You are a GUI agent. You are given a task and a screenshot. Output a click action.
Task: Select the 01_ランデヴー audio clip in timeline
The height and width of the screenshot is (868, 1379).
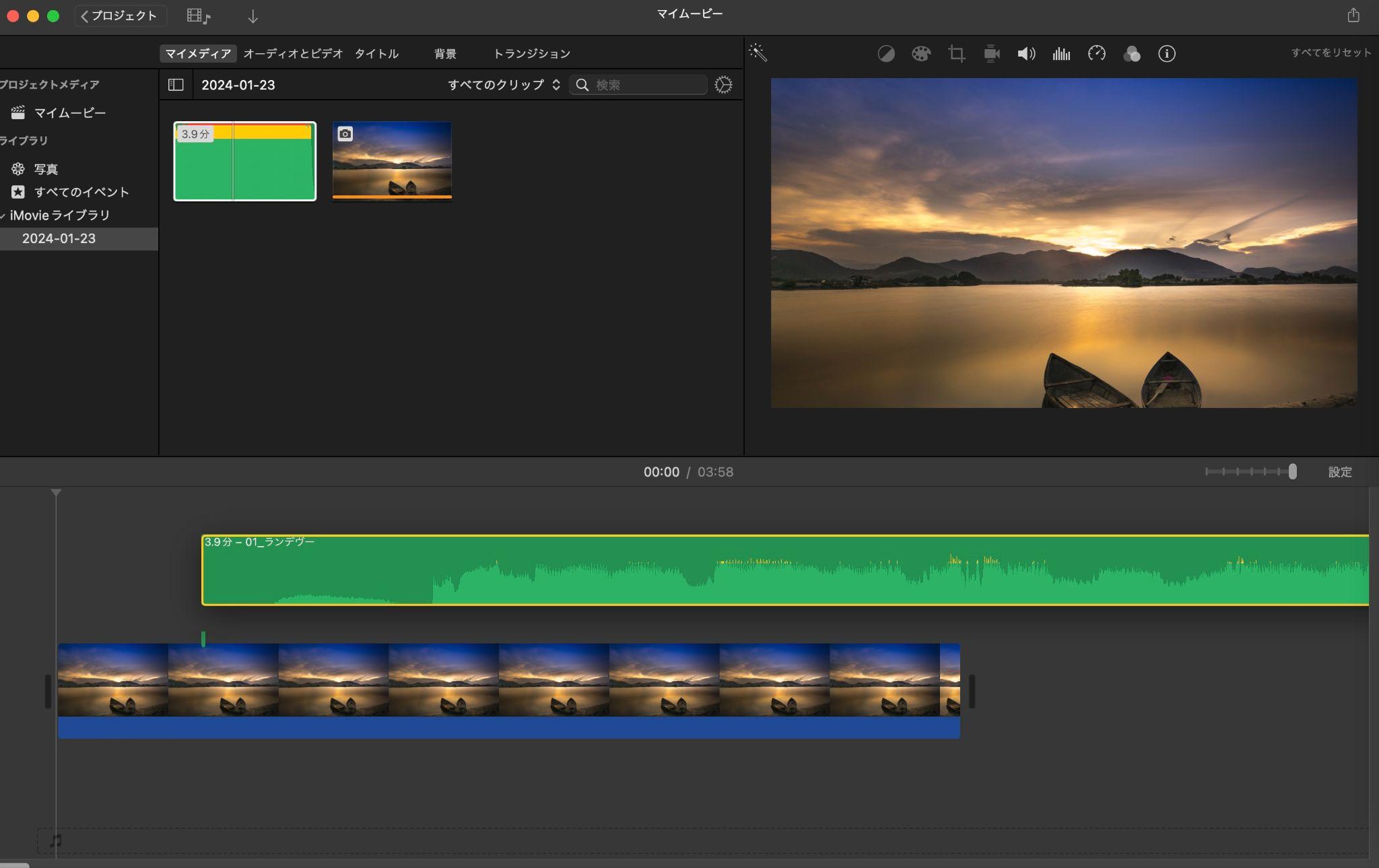pyautogui.click(x=785, y=570)
